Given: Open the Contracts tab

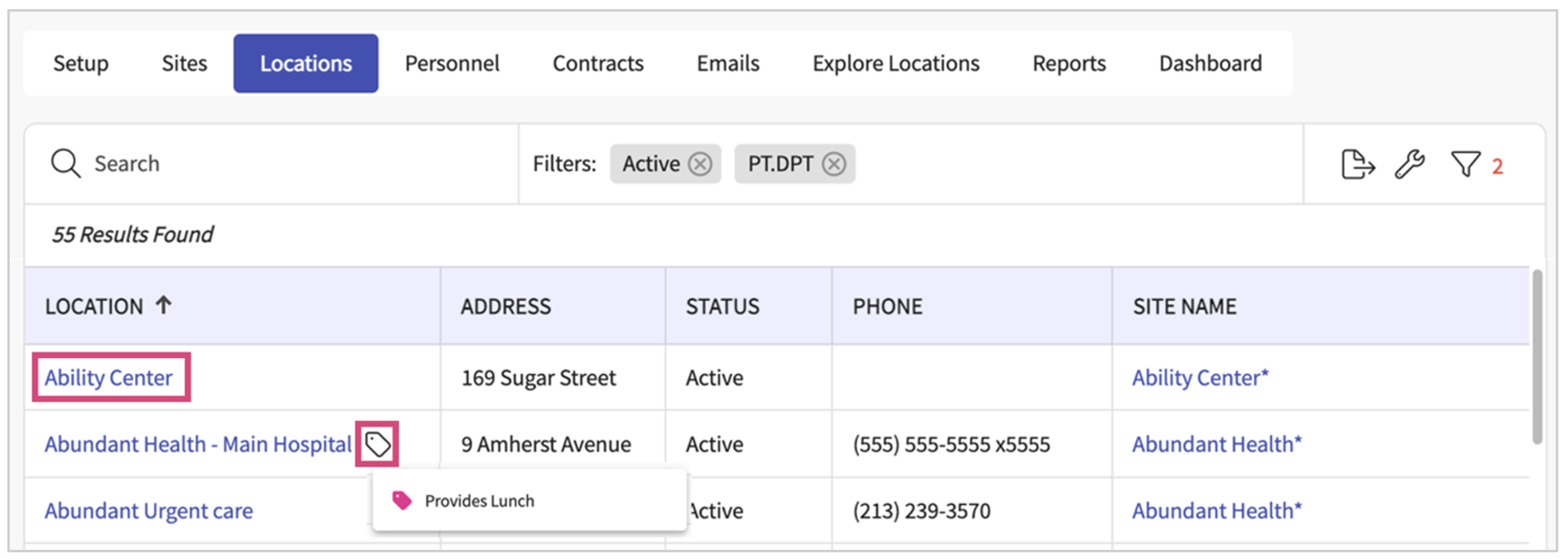Looking at the screenshot, I should (598, 63).
